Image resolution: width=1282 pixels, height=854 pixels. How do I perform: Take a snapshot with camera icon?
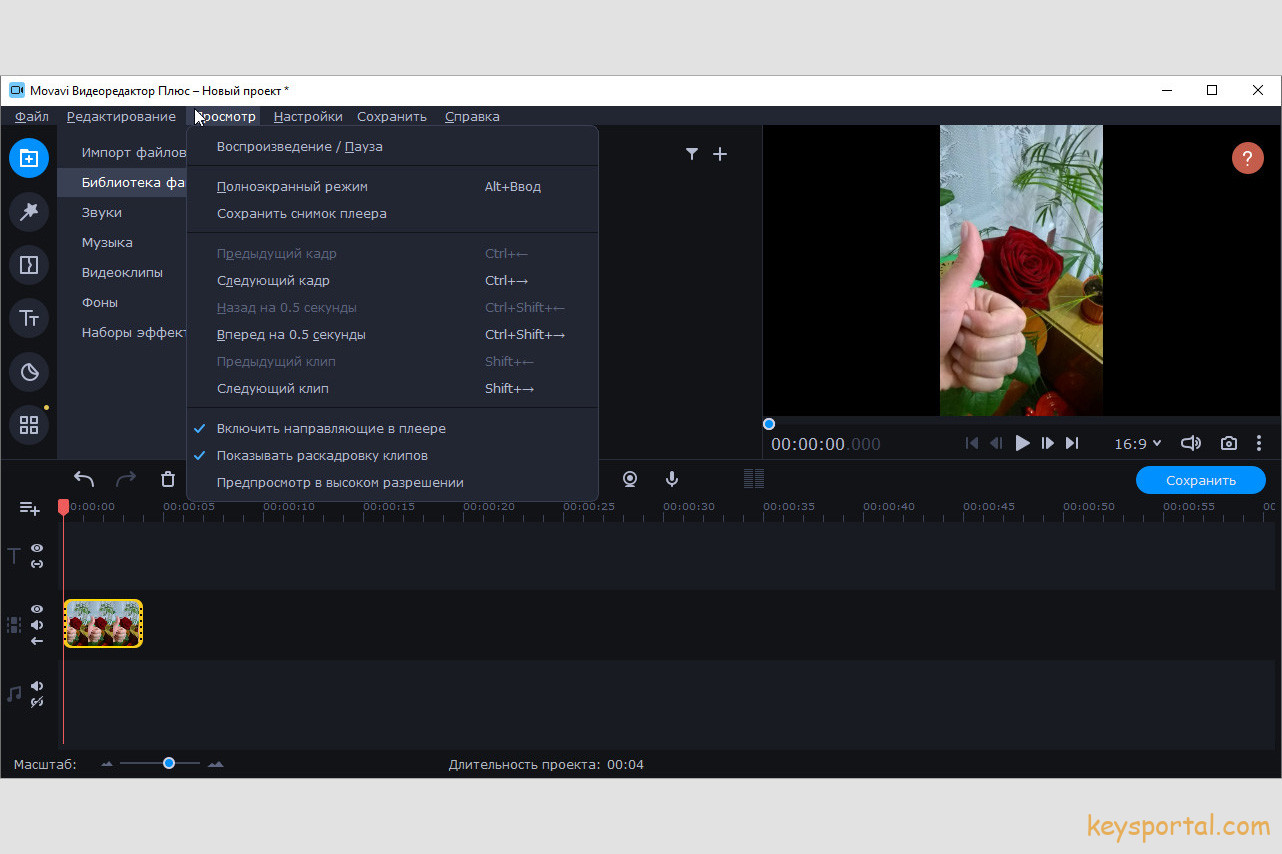click(1228, 443)
